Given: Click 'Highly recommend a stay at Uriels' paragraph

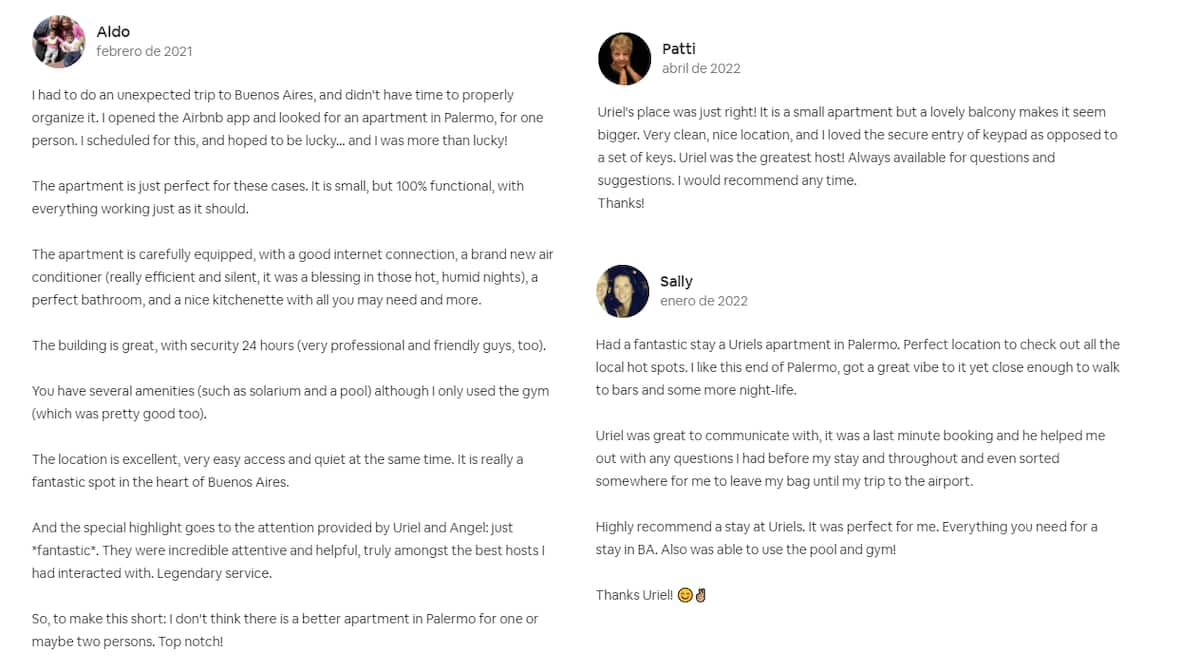Looking at the screenshot, I should 846,538.
